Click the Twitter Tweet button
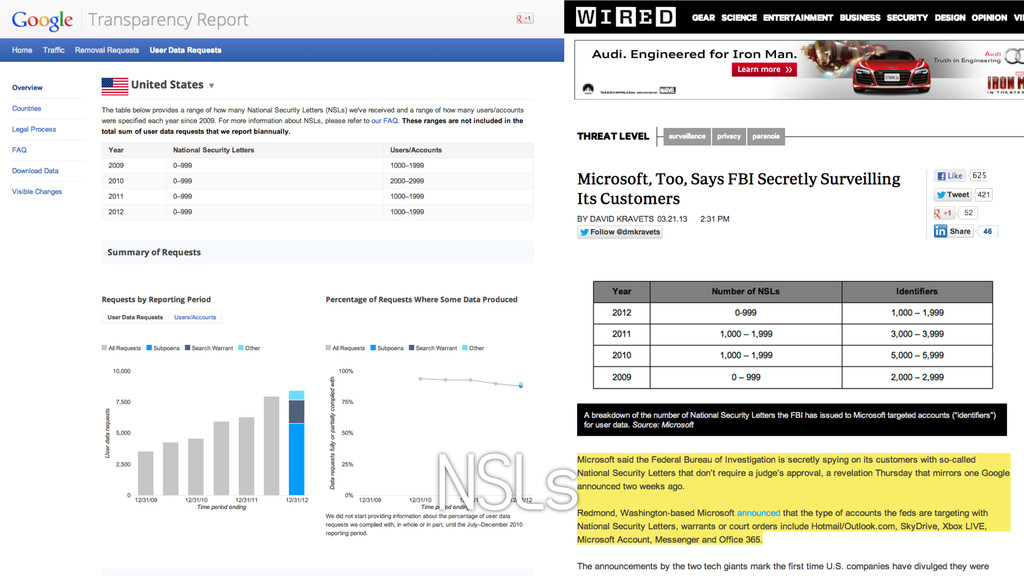The width and height of the screenshot is (1024, 576). point(952,195)
